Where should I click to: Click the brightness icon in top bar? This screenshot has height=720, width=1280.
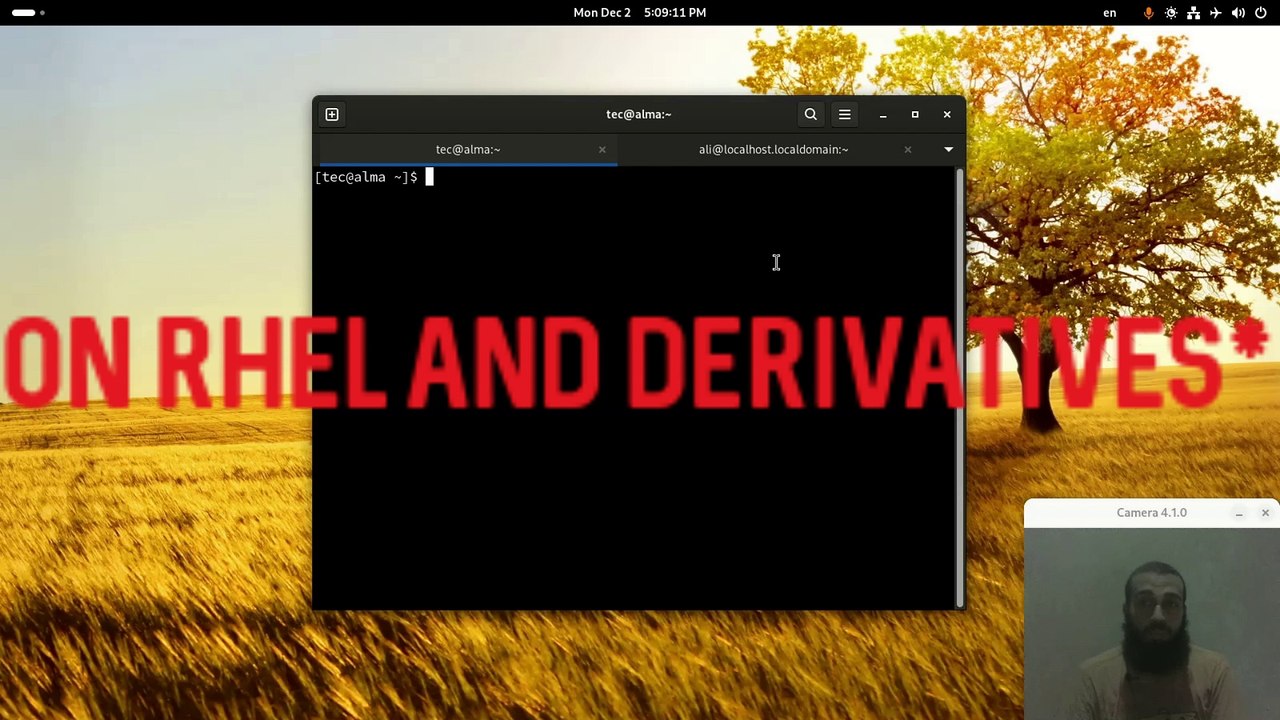(x=1171, y=12)
